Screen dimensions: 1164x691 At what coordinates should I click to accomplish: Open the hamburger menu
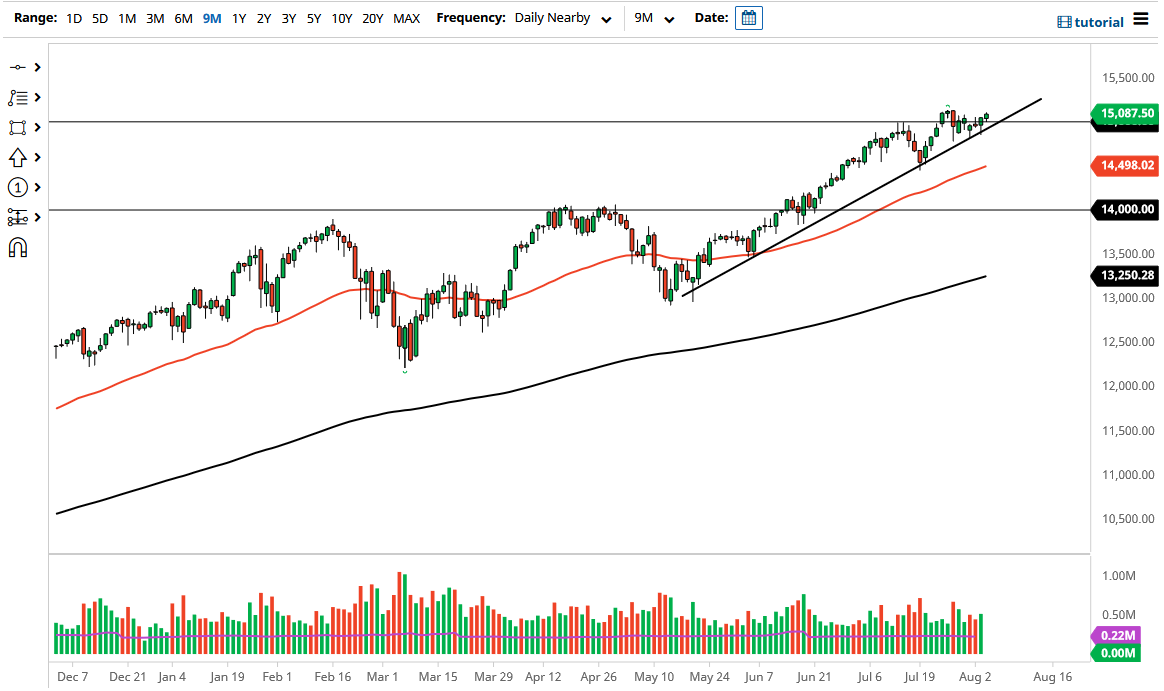(x=1142, y=20)
